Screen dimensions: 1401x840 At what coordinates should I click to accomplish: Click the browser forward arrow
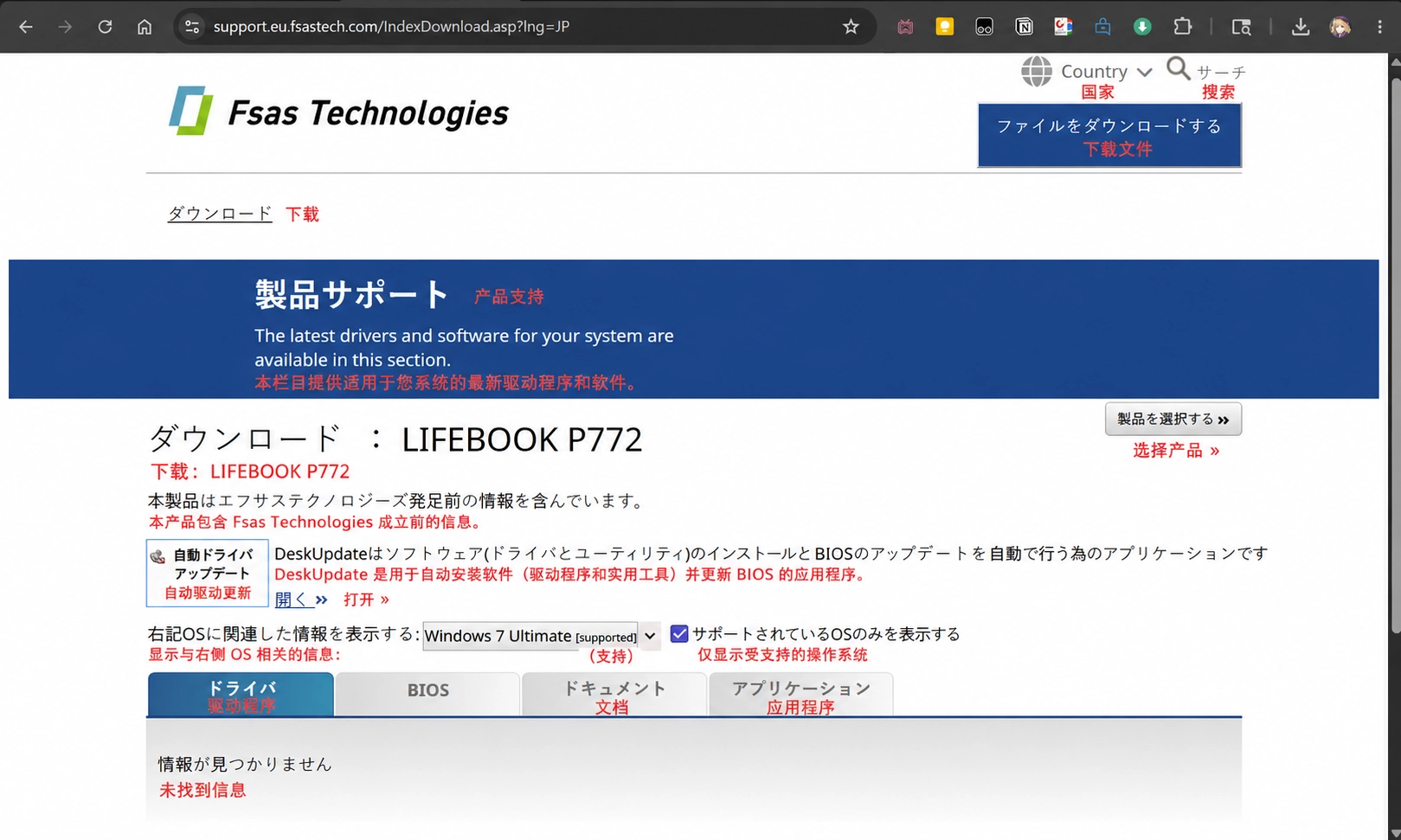pyautogui.click(x=65, y=27)
